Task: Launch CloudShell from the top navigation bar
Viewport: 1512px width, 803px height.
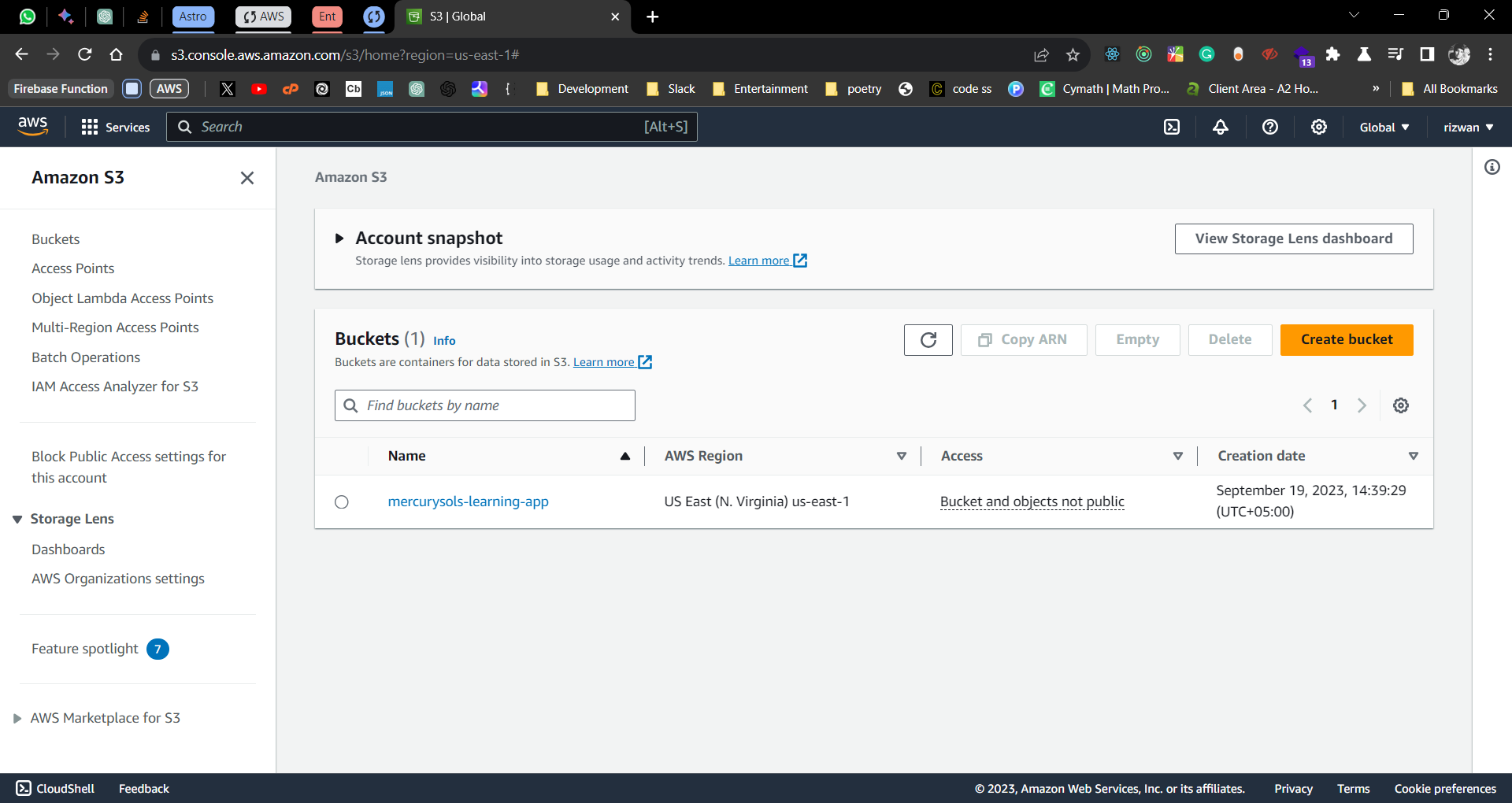Action: (x=1172, y=127)
